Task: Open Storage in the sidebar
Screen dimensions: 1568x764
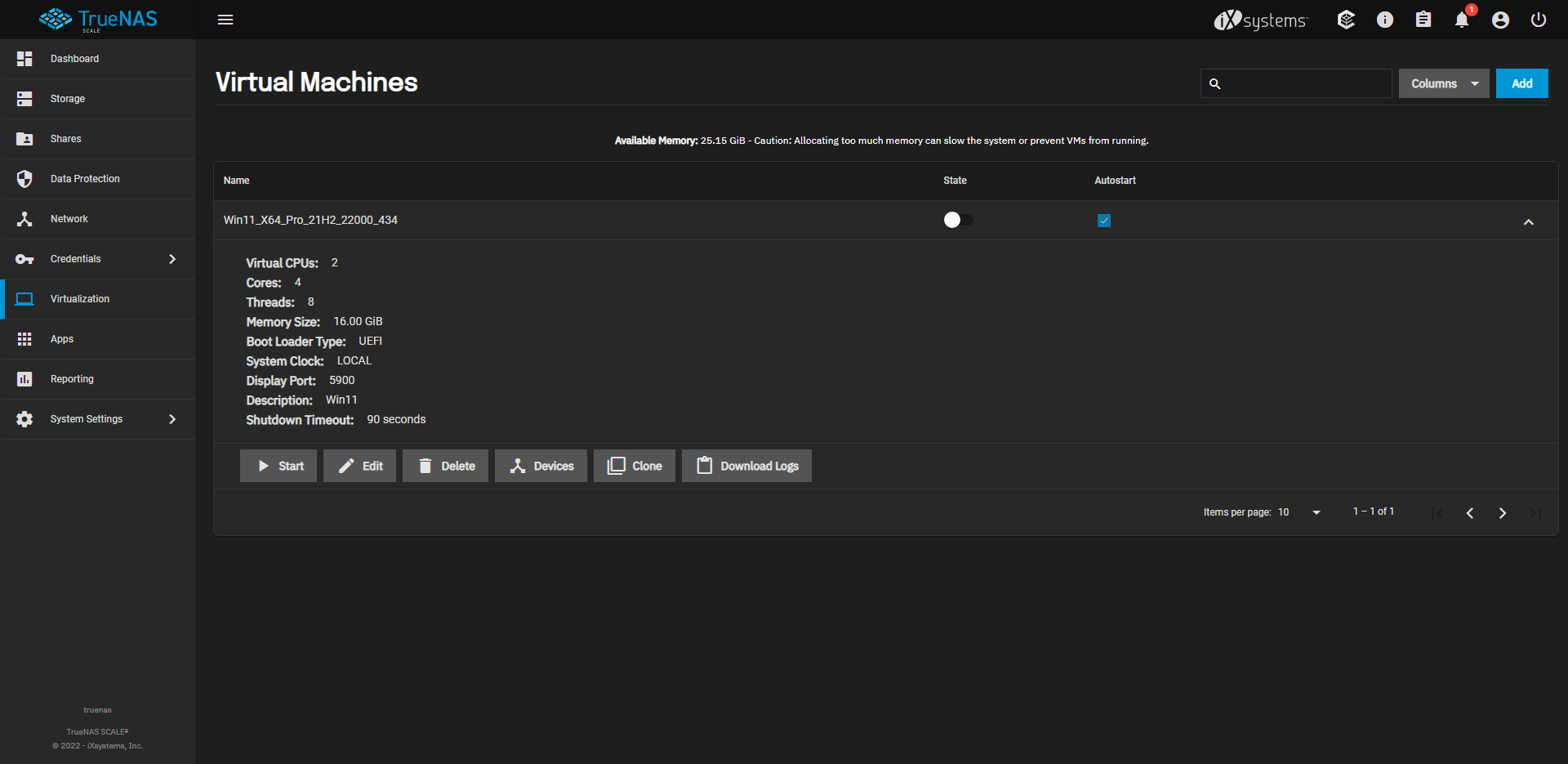Action: pyautogui.click(x=98, y=99)
